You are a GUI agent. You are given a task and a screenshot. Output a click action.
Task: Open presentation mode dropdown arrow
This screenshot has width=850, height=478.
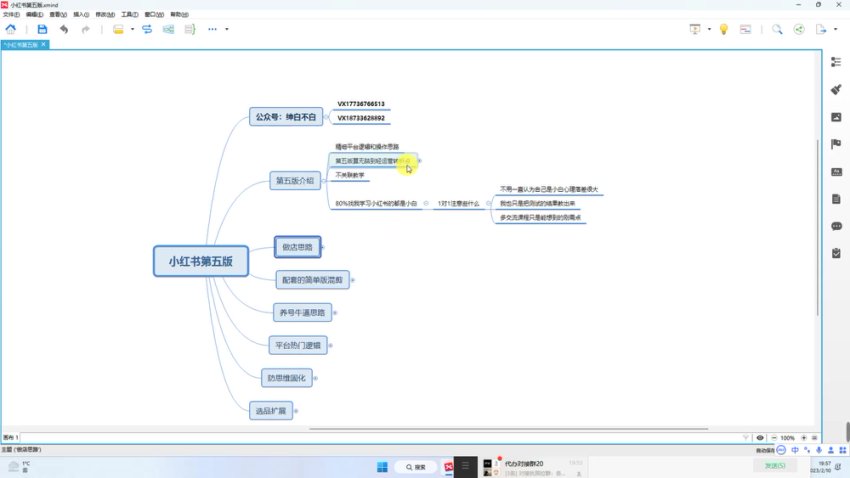(709, 29)
